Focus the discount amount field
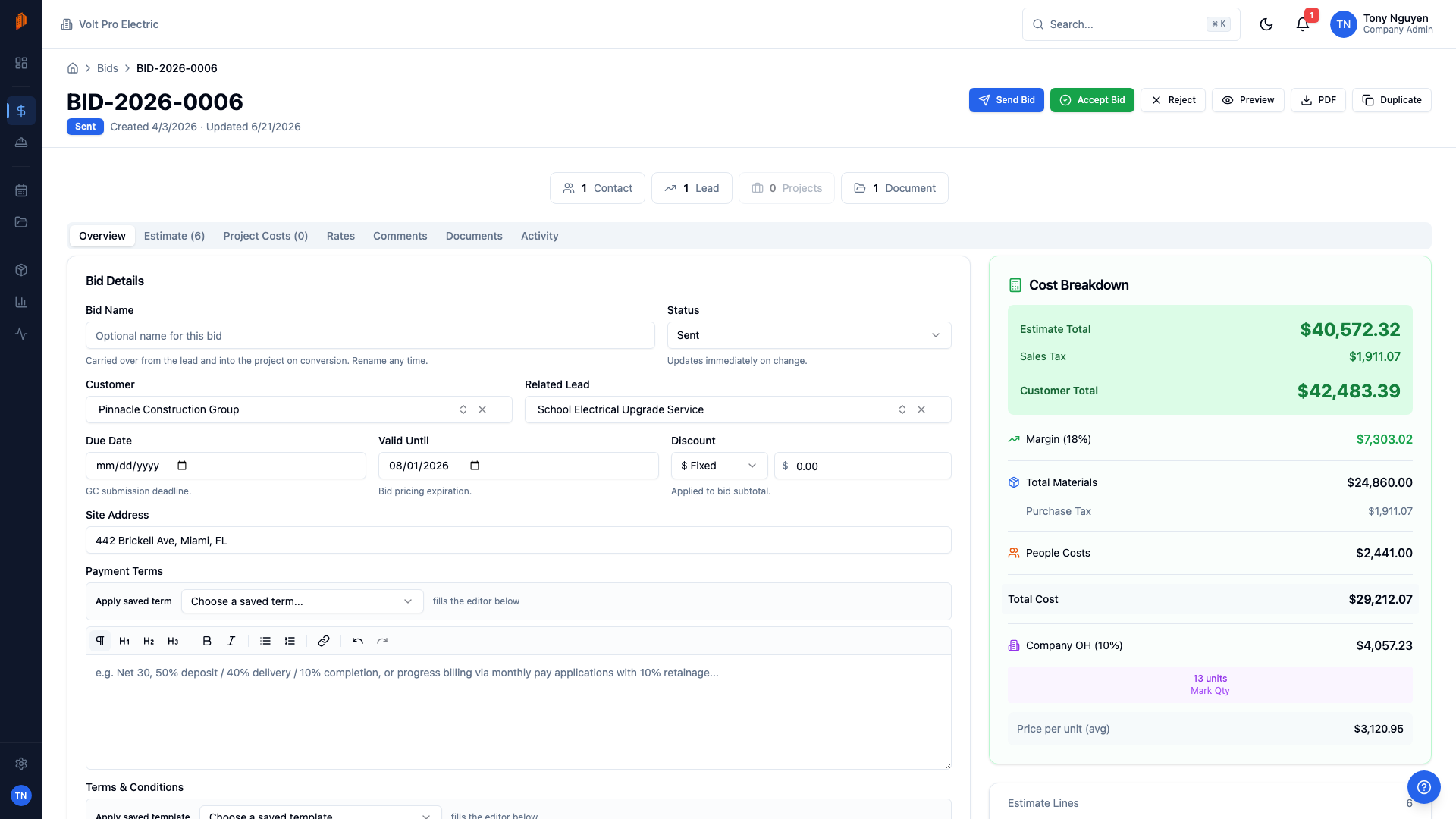Viewport: 1456px width, 819px height. (x=863, y=466)
